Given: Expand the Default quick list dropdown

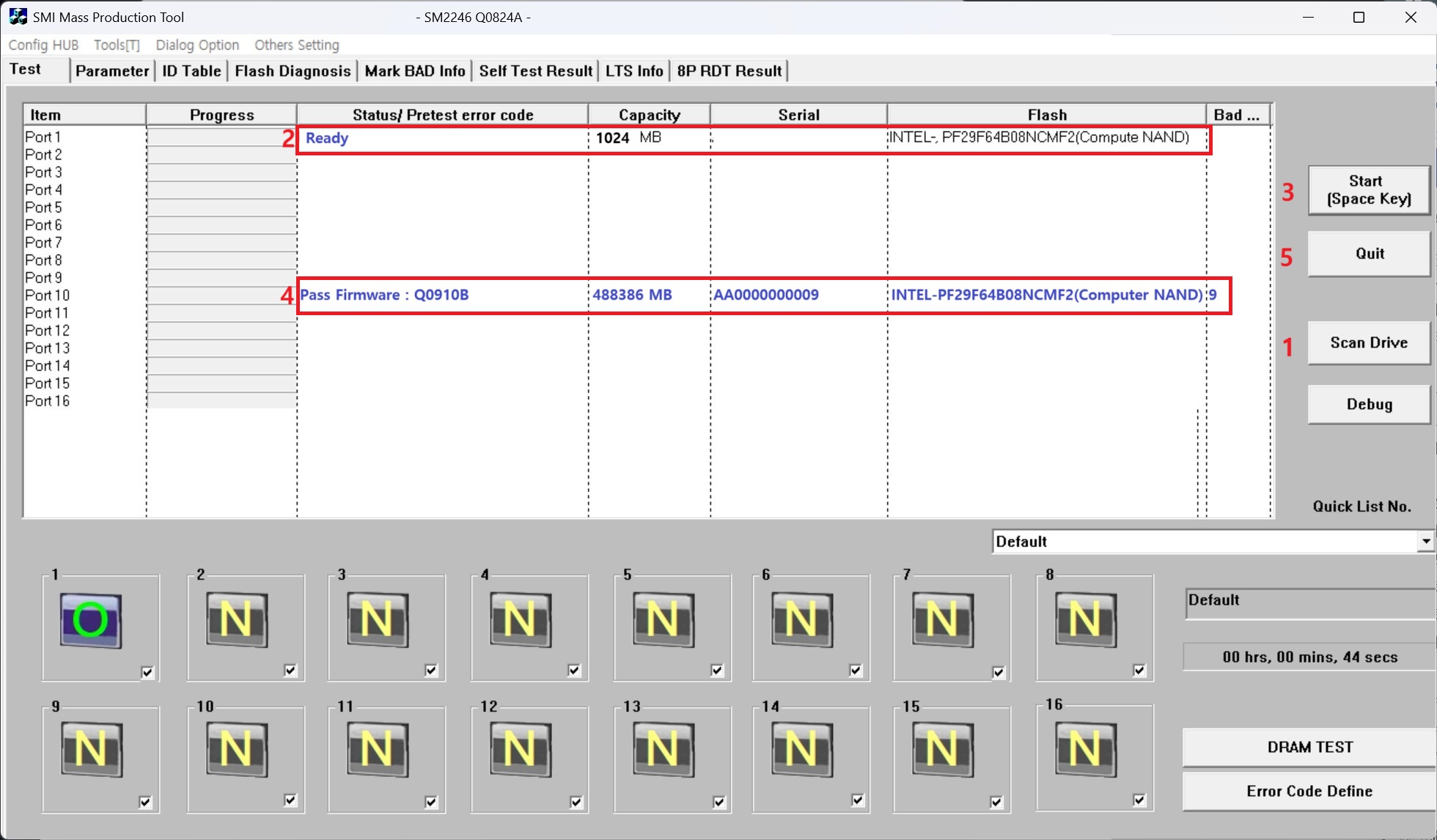Looking at the screenshot, I should point(1425,542).
